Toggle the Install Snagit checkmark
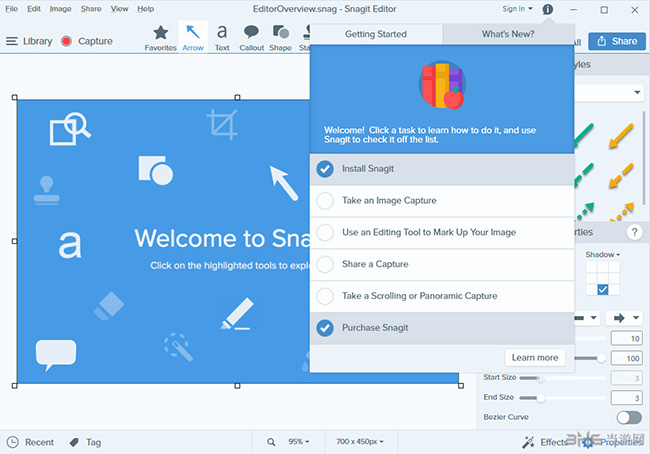Image resolution: width=650 pixels, height=454 pixels. pos(325,169)
